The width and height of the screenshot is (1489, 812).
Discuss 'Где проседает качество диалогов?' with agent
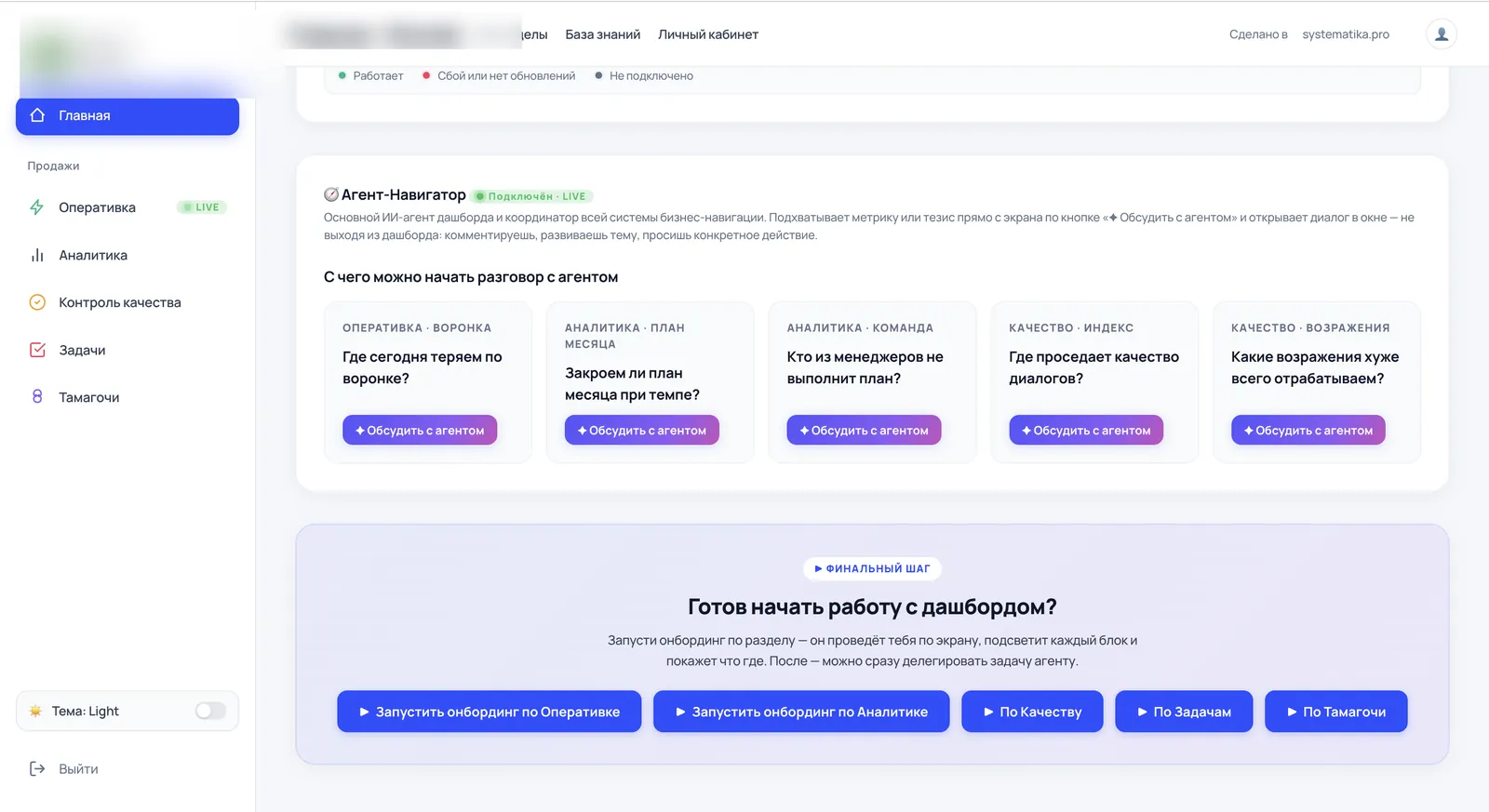(1086, 430)
